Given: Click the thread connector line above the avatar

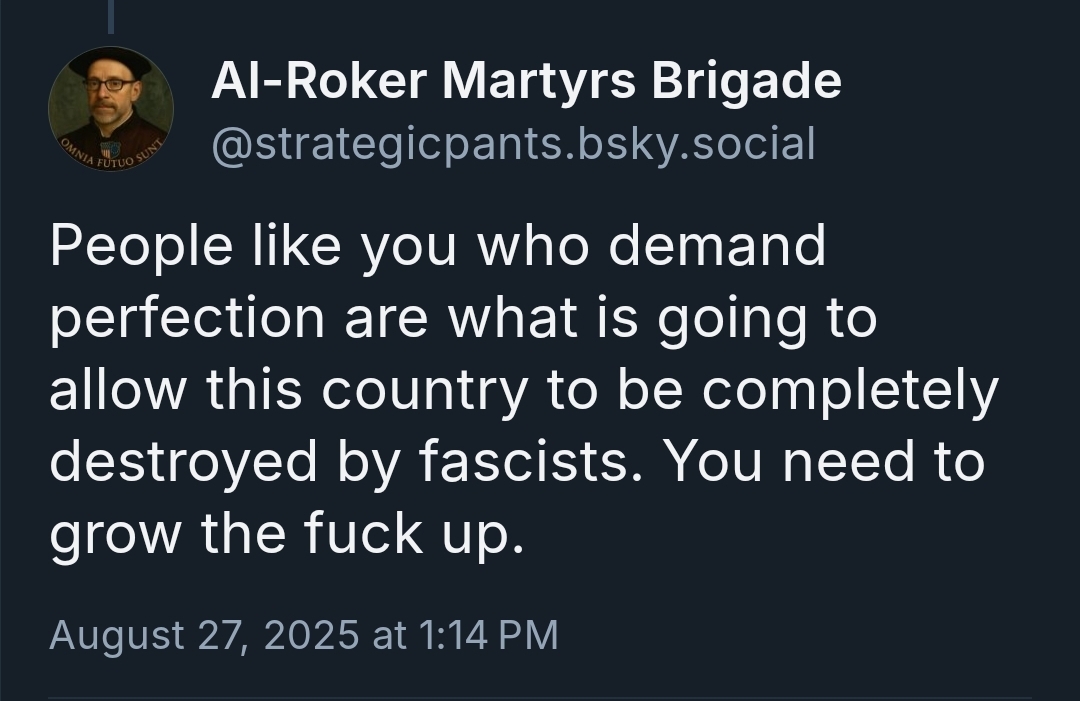Looking at the screenshot, I should click(x=110, y=16).
